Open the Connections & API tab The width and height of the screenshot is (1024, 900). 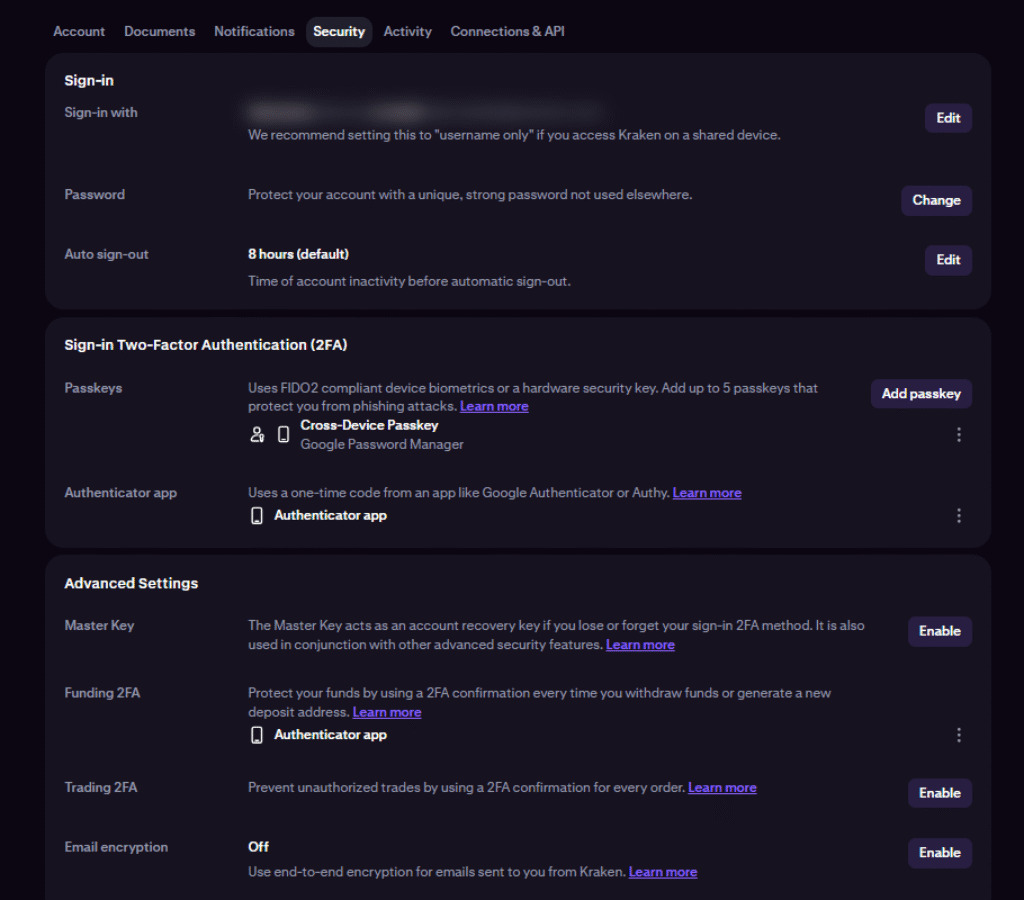point(507,32)
